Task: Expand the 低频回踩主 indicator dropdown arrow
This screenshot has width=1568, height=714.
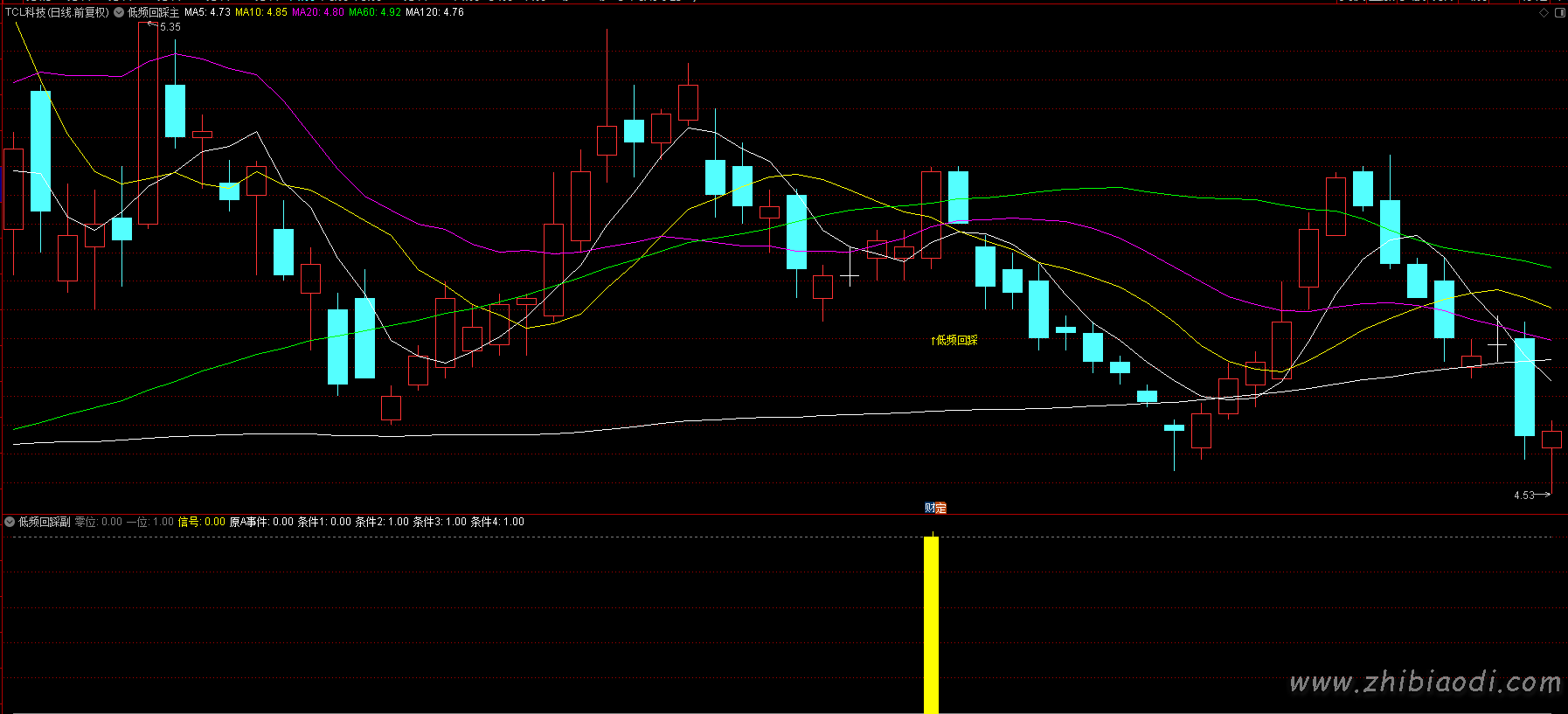Action: tap(119, 13)
